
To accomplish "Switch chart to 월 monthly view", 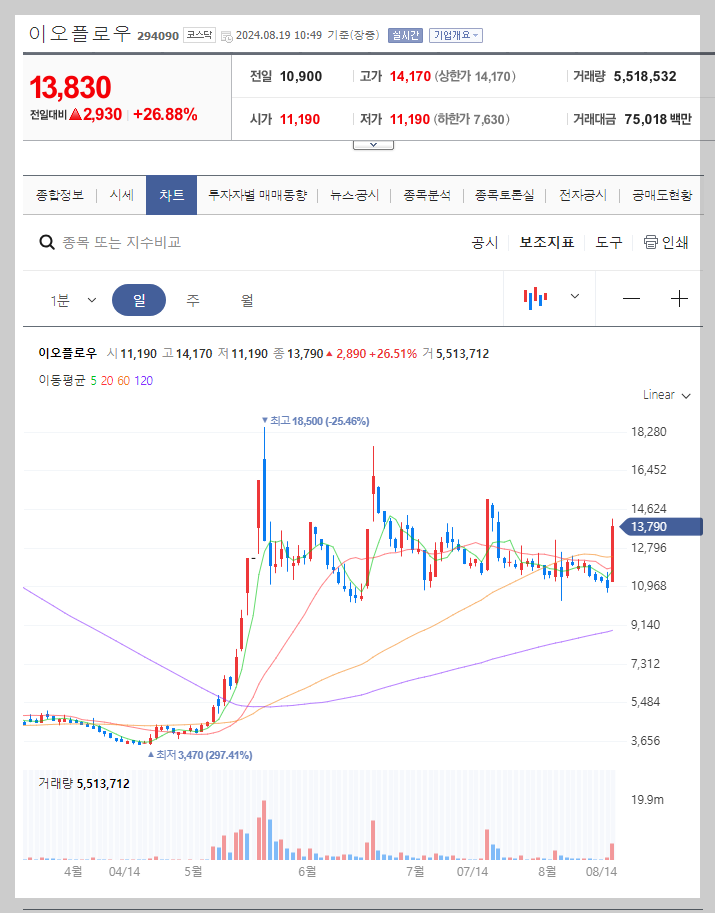I will tap(246, 298).
